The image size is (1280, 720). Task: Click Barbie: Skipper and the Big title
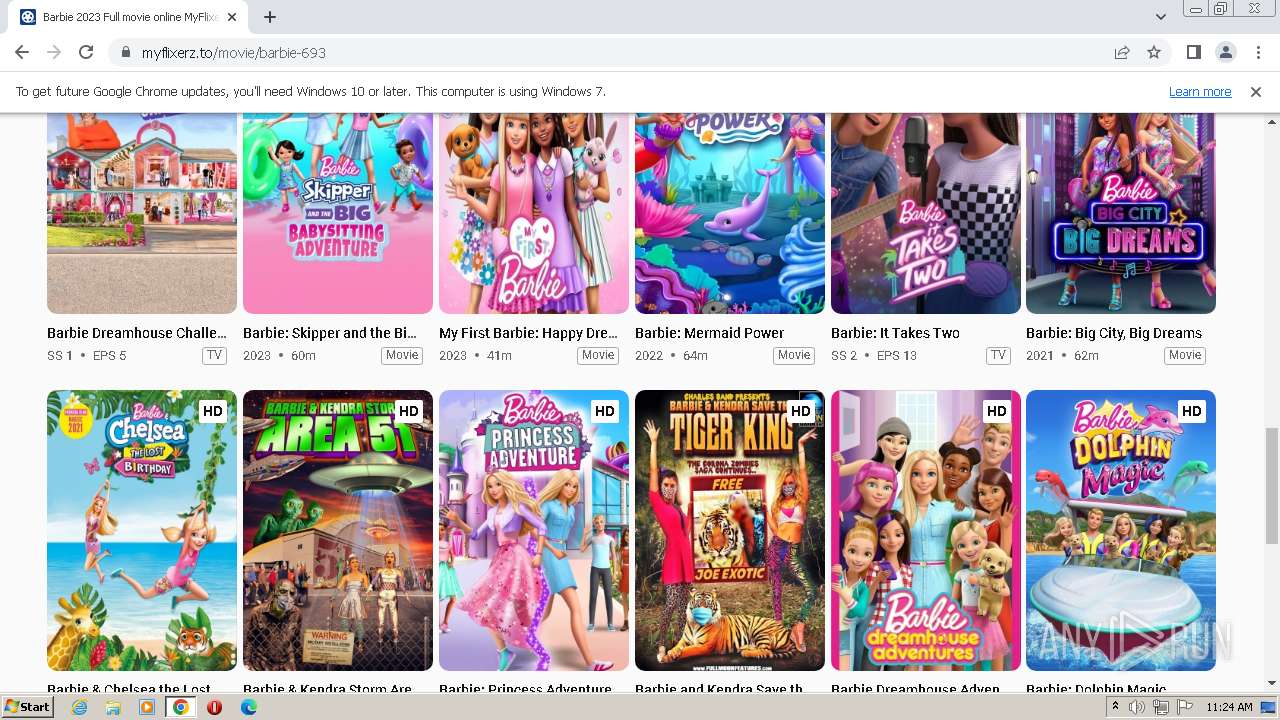point(330,333)
